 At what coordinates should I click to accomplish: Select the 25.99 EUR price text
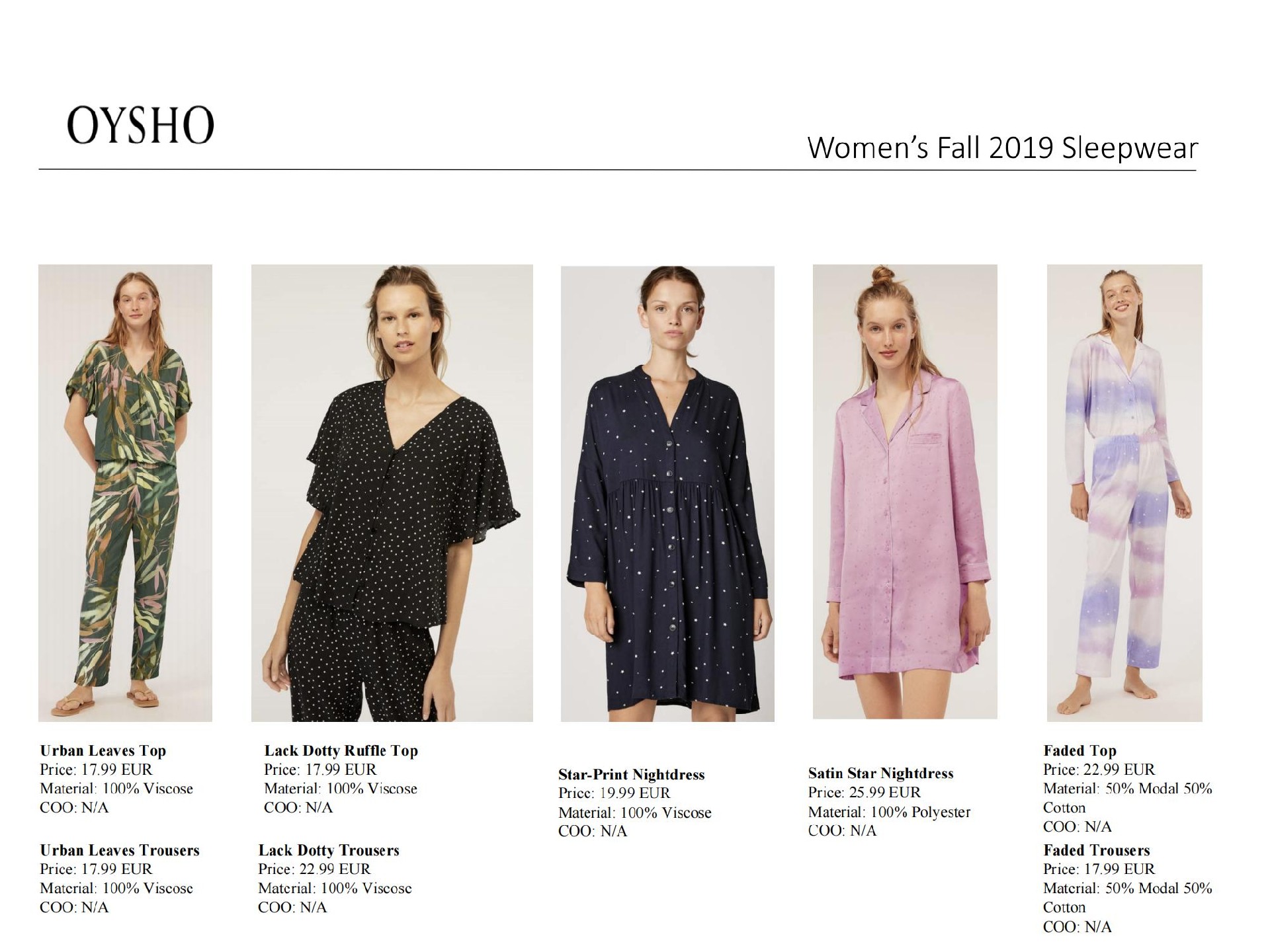pyautogui.click(x=885, y=792)
